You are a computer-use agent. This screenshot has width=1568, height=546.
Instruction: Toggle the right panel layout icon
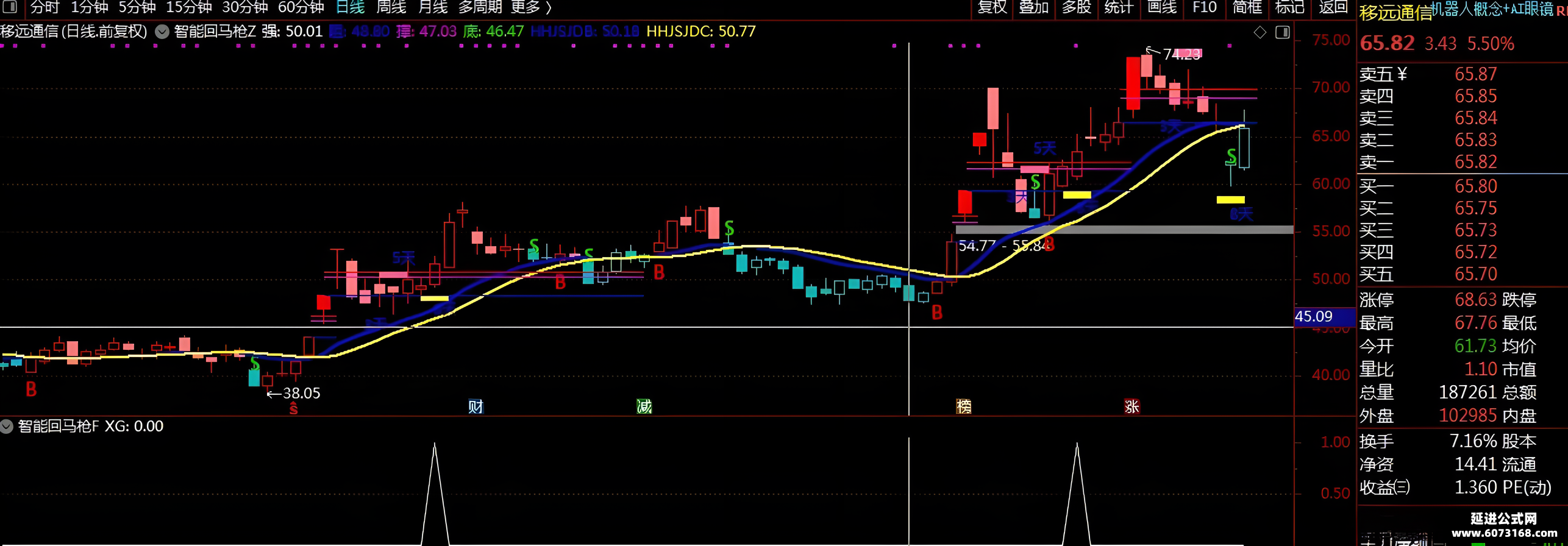1283,32
